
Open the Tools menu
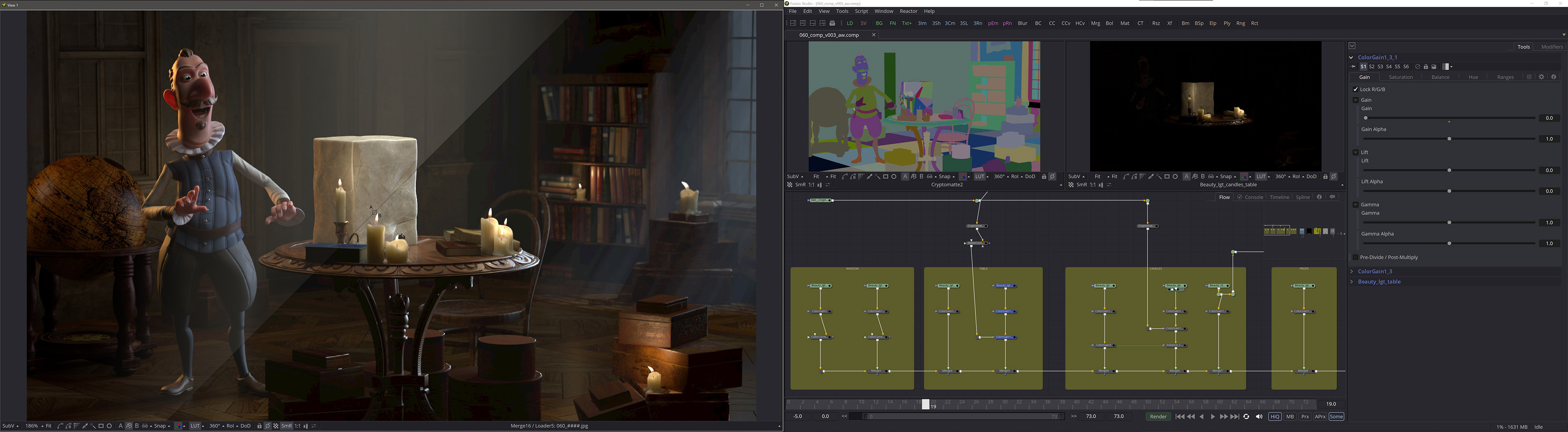(842, 11)
